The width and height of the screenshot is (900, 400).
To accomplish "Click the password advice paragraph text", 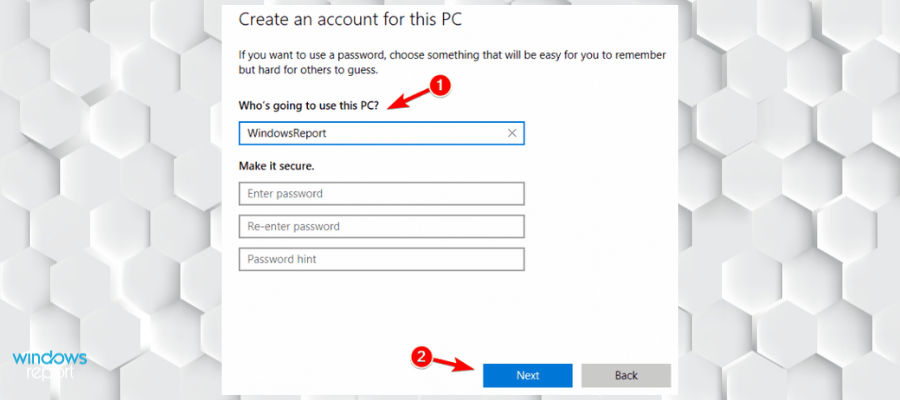I will coord(450,62).
